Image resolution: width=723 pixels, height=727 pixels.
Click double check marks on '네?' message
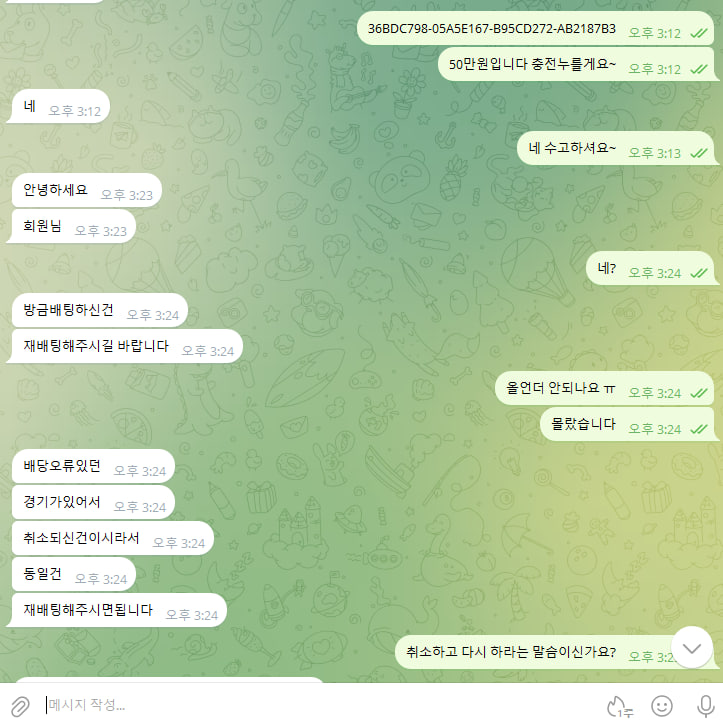point(698,274)
